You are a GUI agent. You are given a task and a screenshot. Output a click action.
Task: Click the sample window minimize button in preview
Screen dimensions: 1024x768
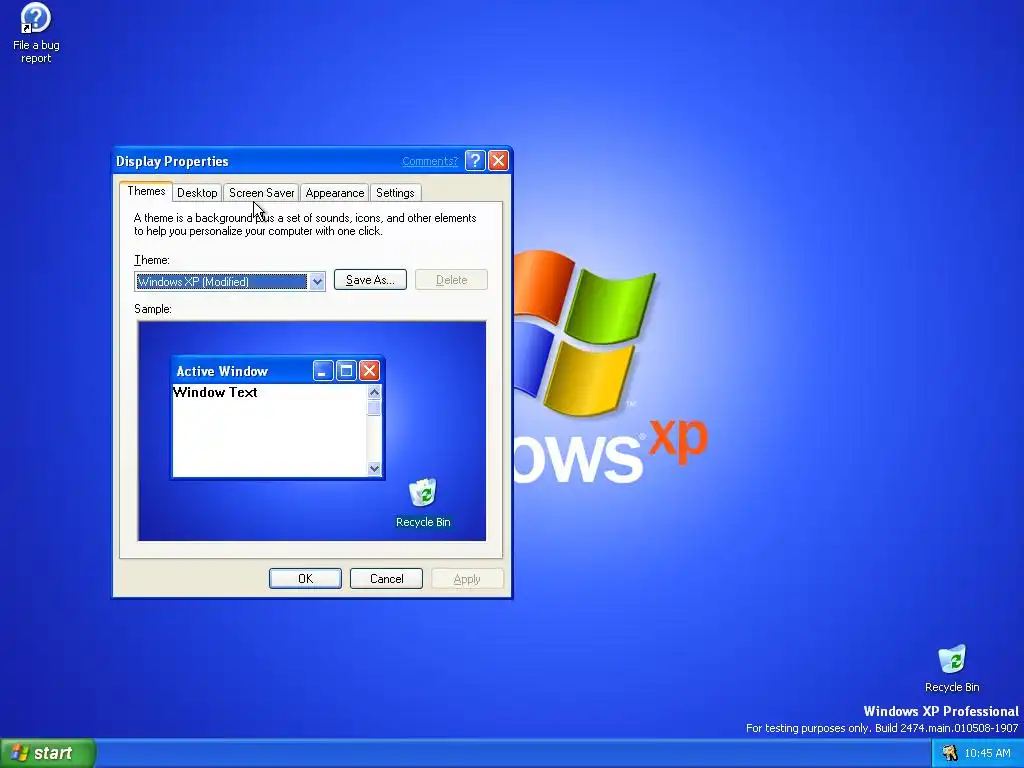click(x=323, y=371)
